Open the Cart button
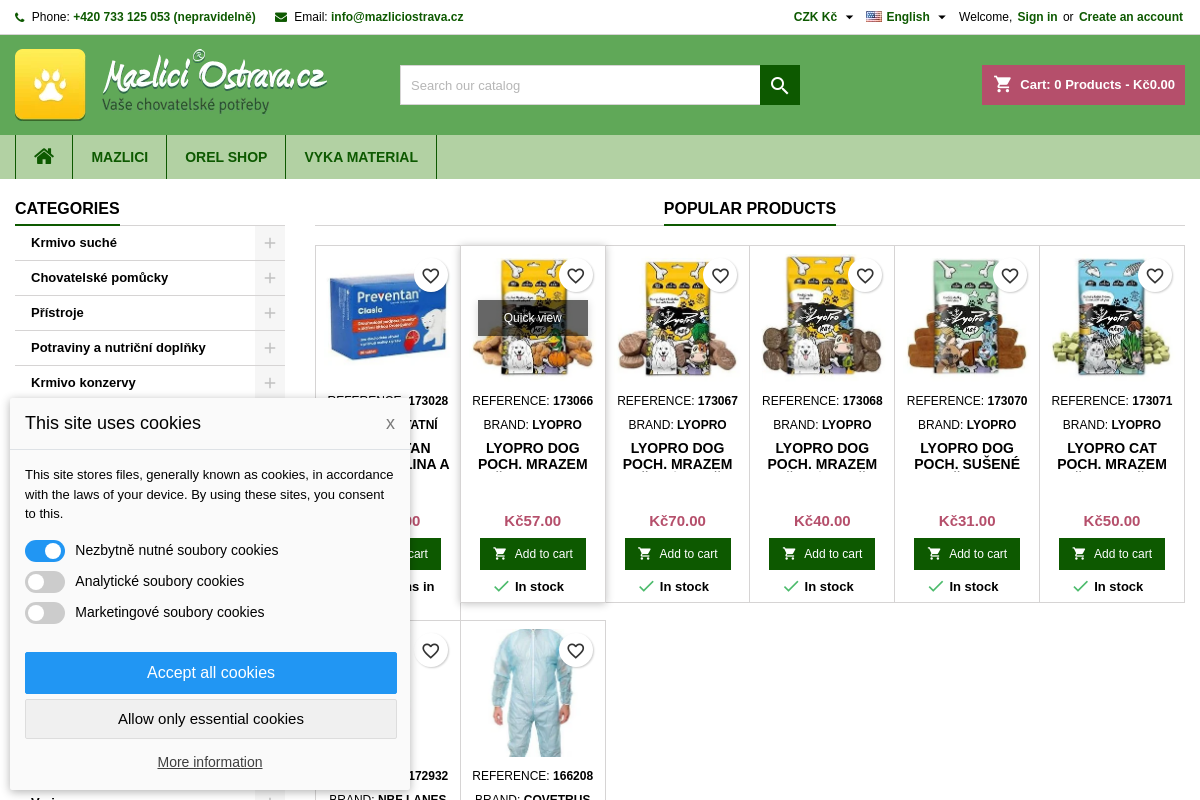Screen dimensions: 1200x800 [x=1084, y=85]
